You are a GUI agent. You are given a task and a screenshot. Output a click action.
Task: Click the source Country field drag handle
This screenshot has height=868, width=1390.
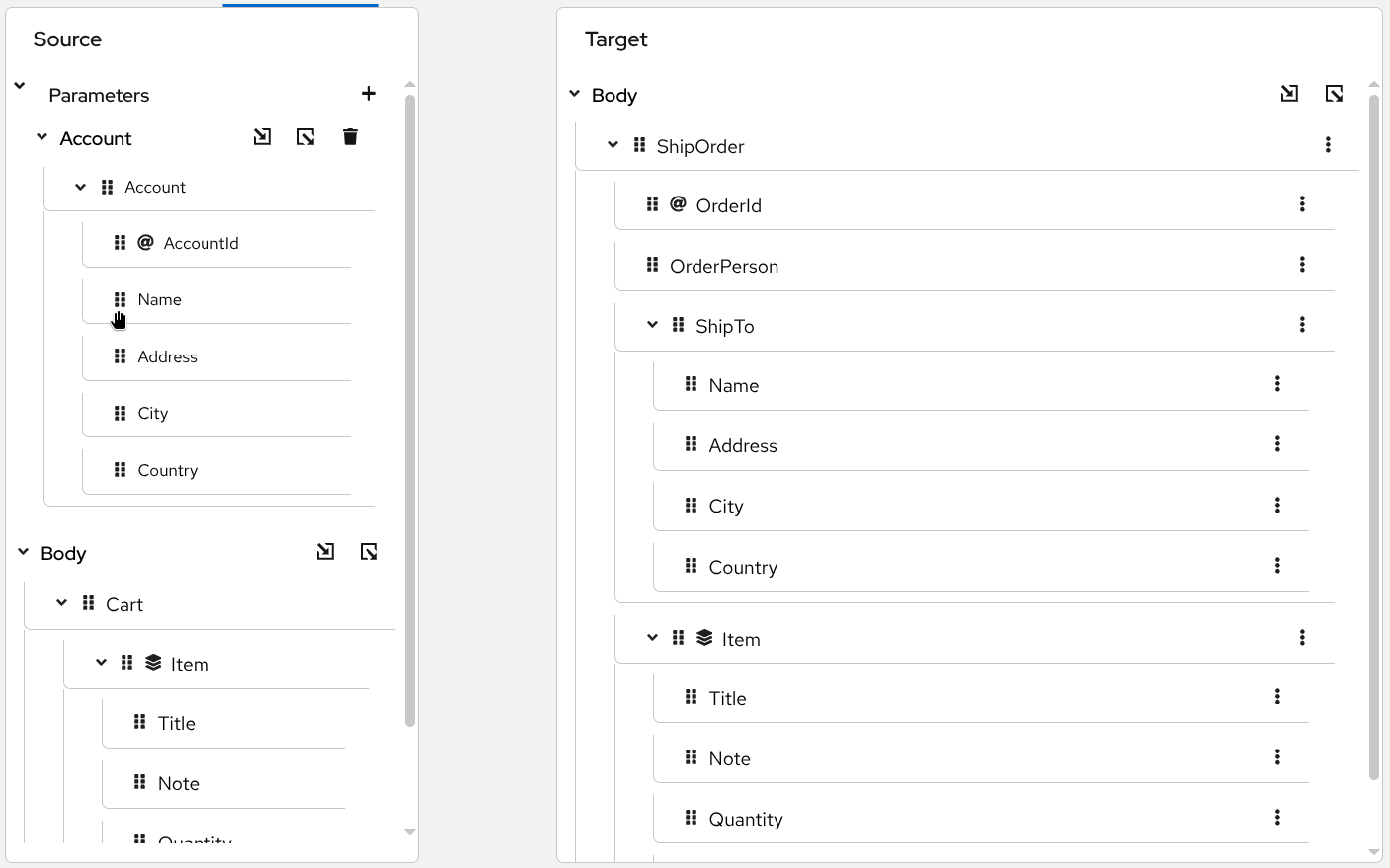(x=120, y=470)
